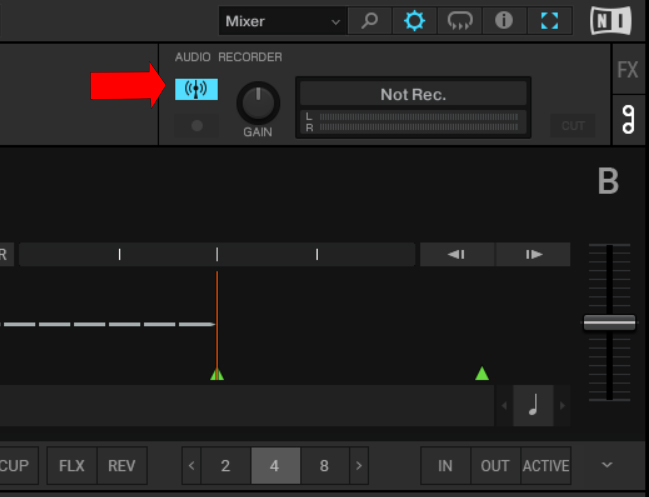Click the magnifying glass search icon
The height and width of the screenshot is (497, 649).
pos(369,21)
